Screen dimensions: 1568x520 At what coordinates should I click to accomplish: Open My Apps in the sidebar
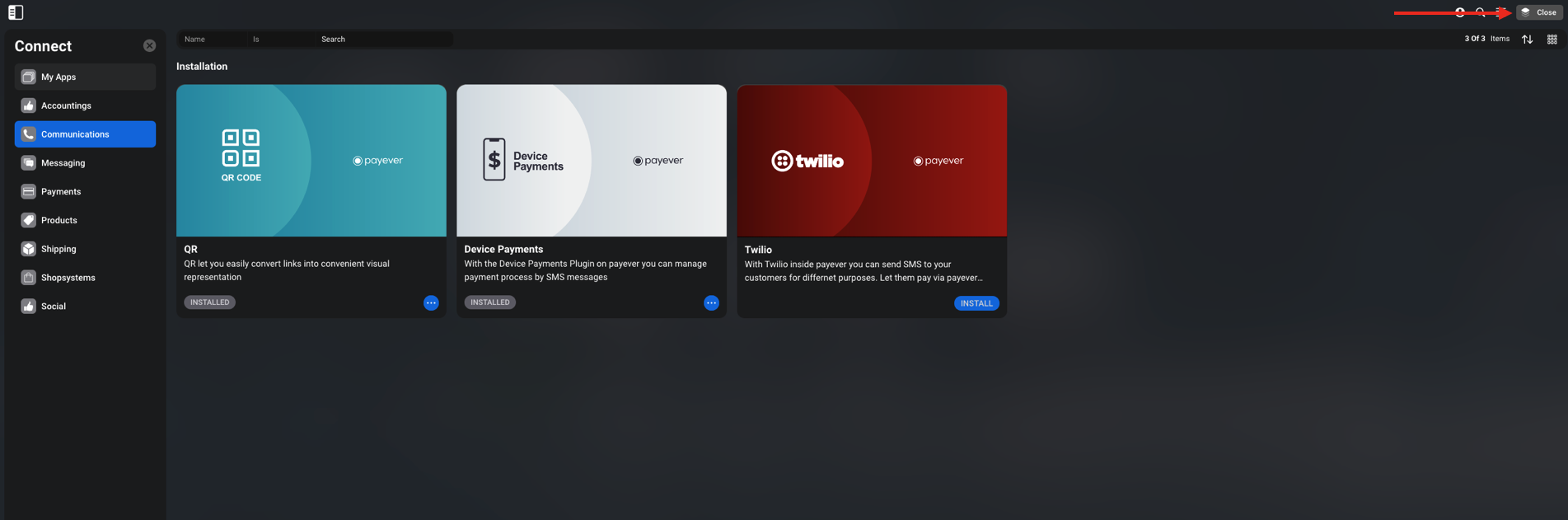click(85, 77)
